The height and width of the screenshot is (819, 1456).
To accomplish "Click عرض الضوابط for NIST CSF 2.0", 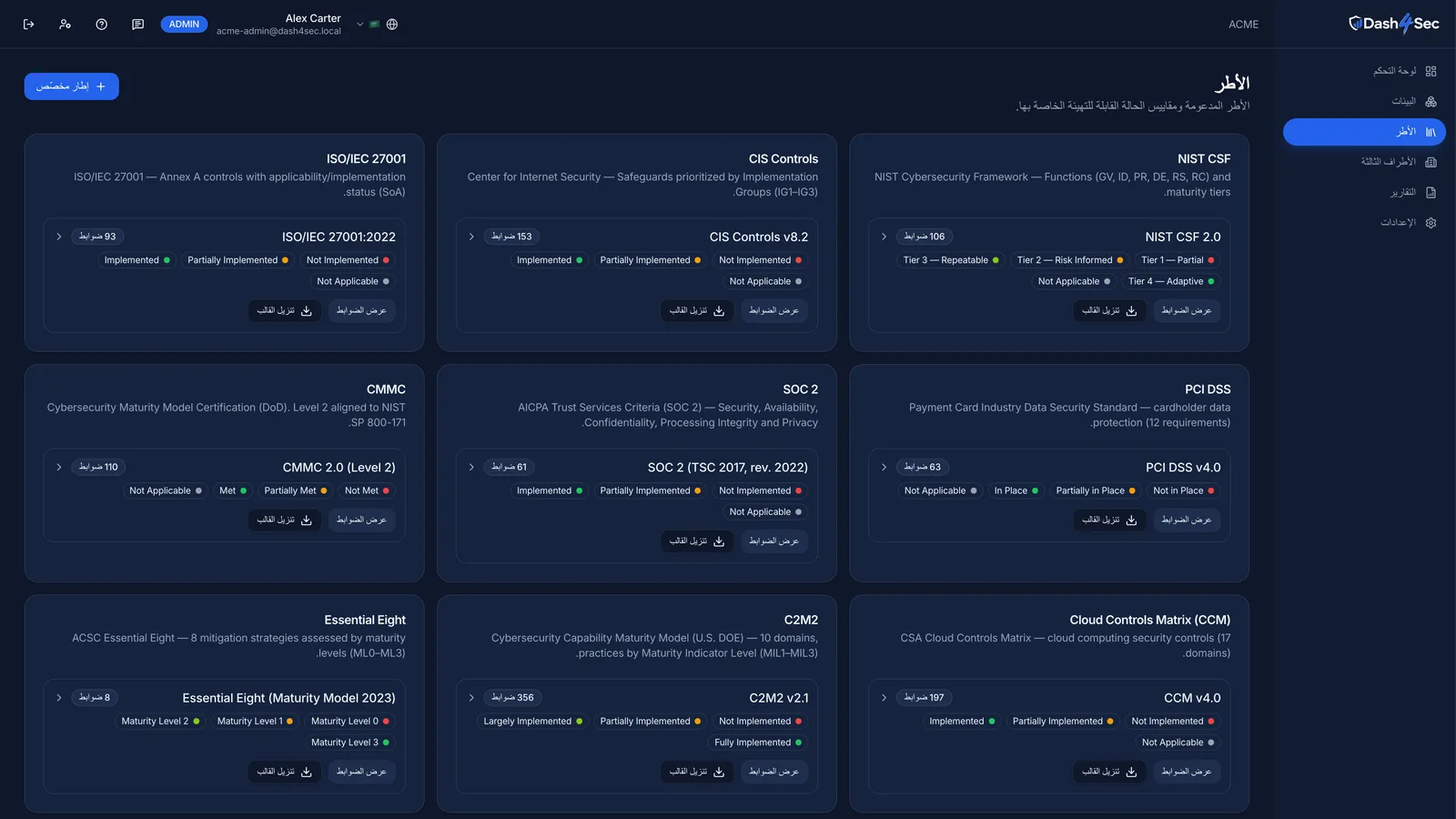I will click(1186, 310).
